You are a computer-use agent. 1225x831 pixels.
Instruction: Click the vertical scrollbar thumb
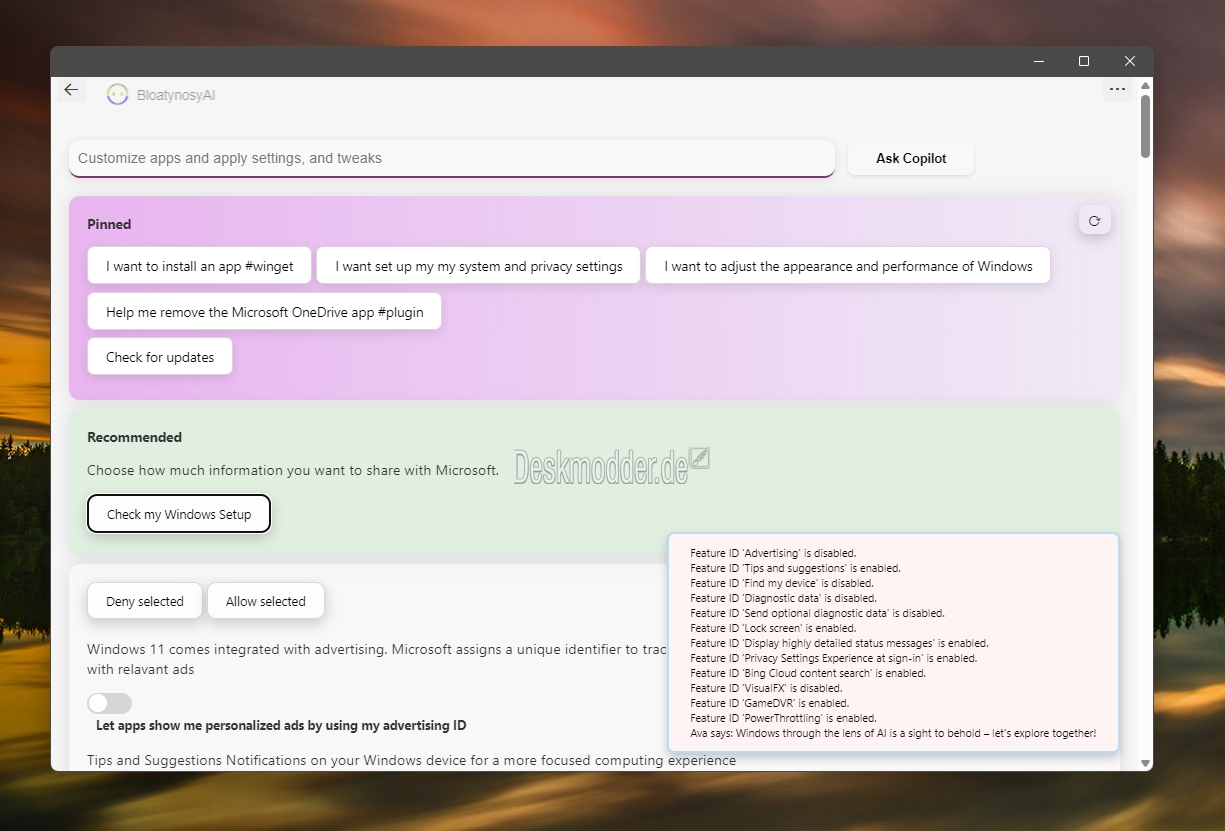(x=1145, y=125)
